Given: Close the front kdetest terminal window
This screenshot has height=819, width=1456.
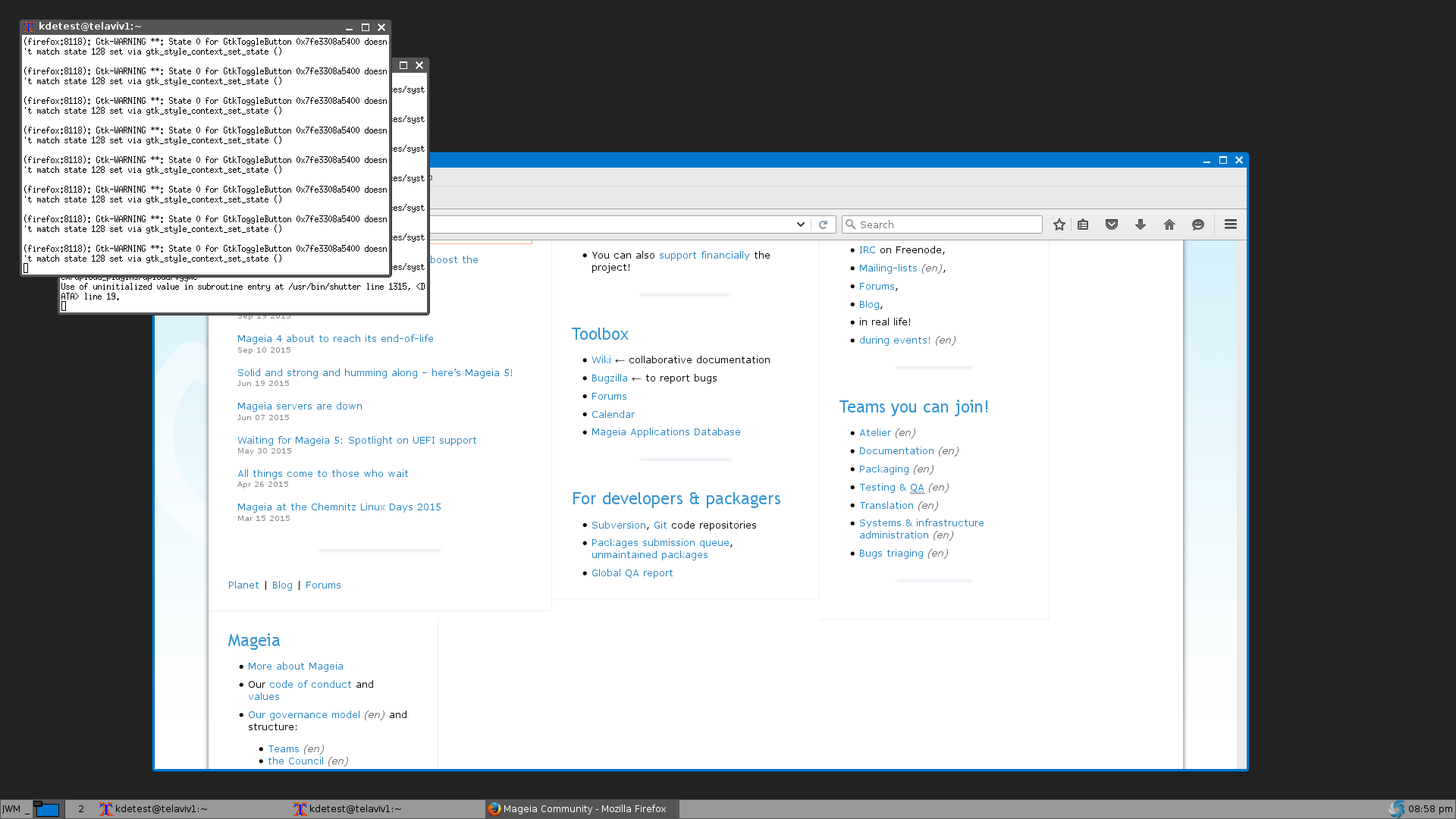Looking at the screenshot, I should point(381,27).
